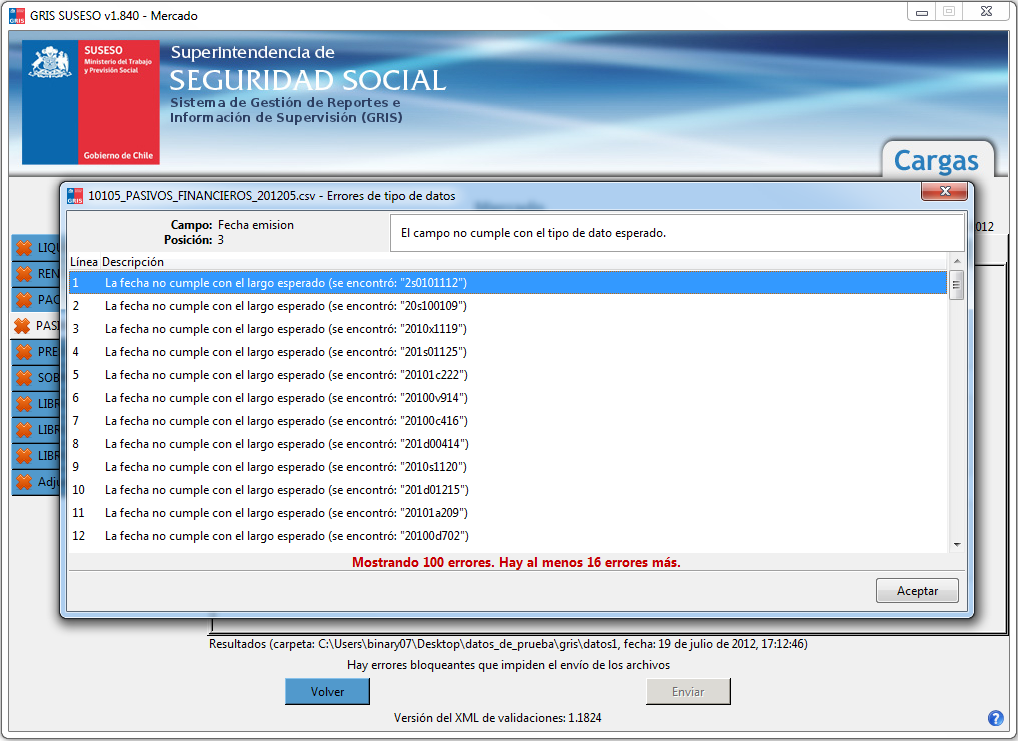The width and height of the screenshot is (1018, 741).
Task: Click the Línea column header
Action: coord(84,262)
